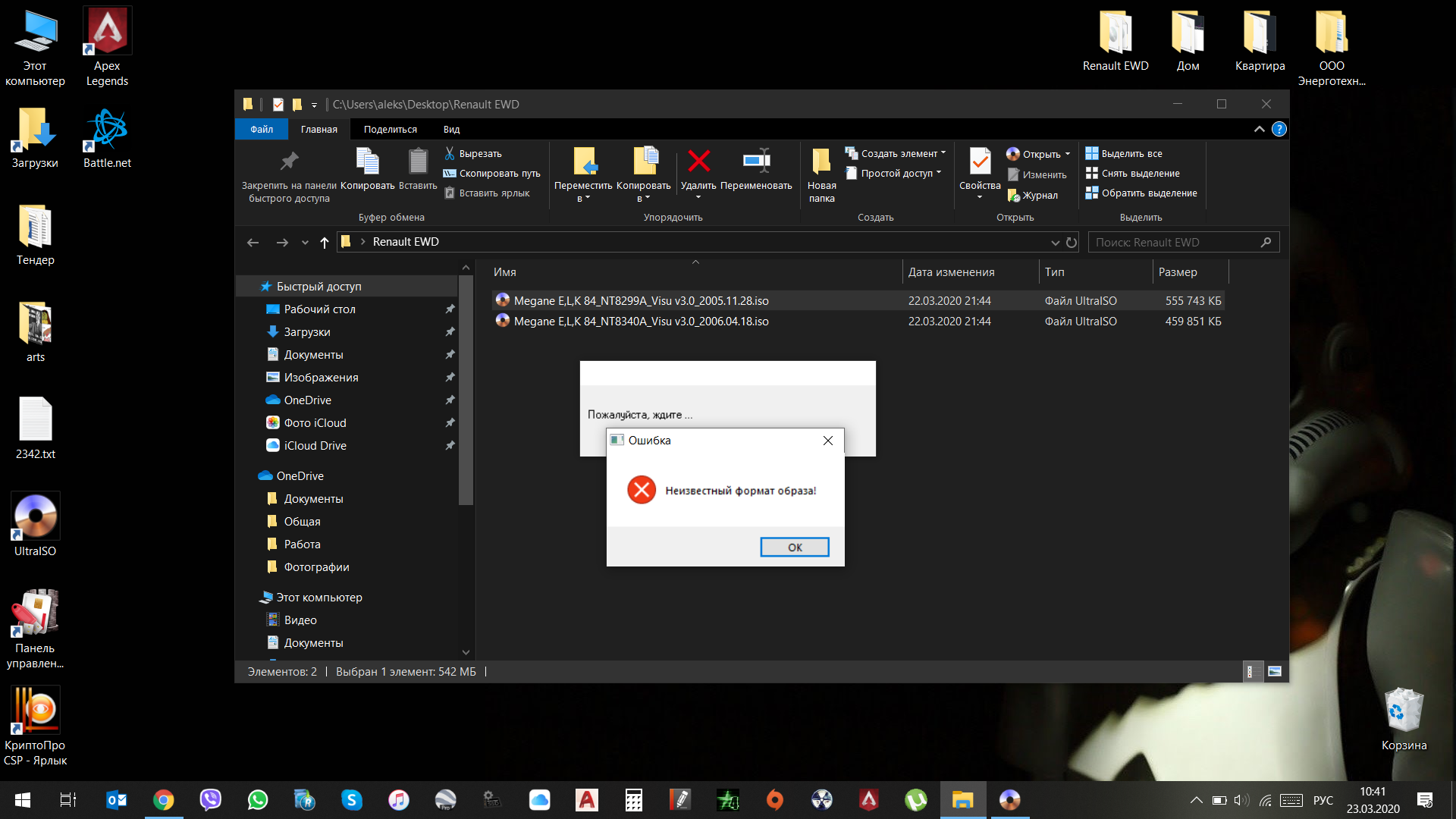Click the red Delete (Удалить) icon

coord(698,162)
